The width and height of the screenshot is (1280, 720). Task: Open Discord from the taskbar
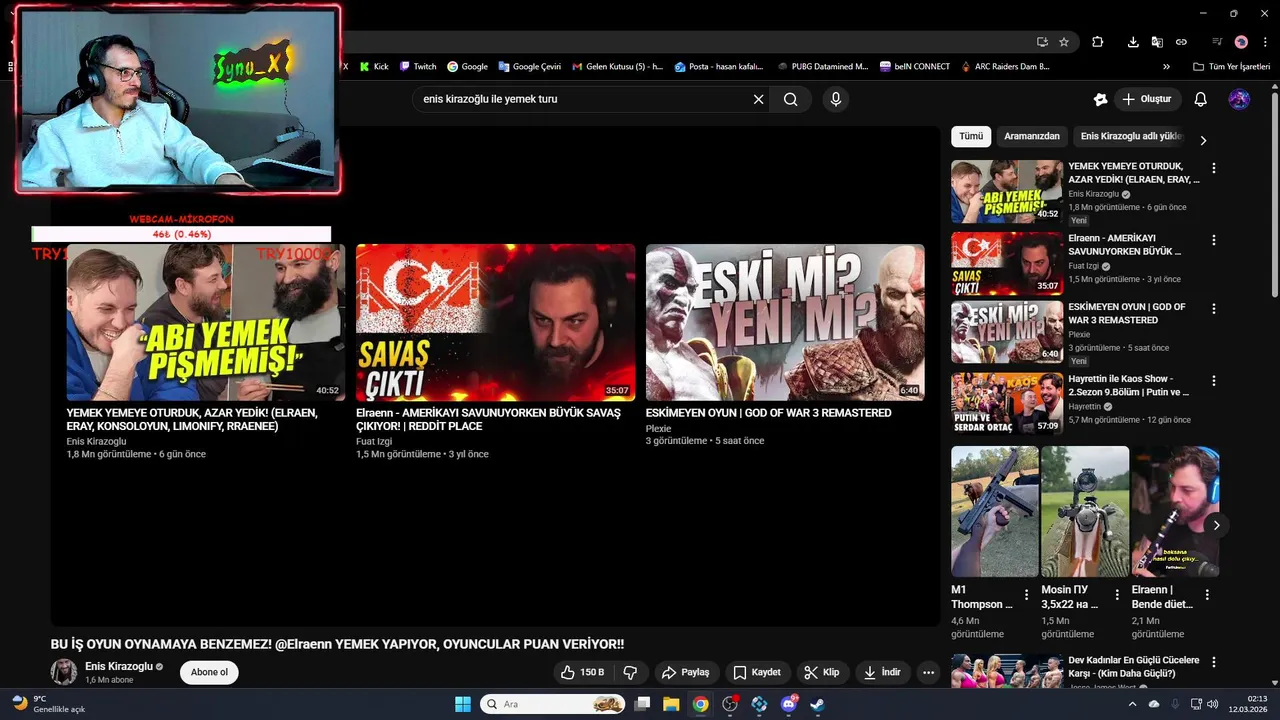click(789, 704)
